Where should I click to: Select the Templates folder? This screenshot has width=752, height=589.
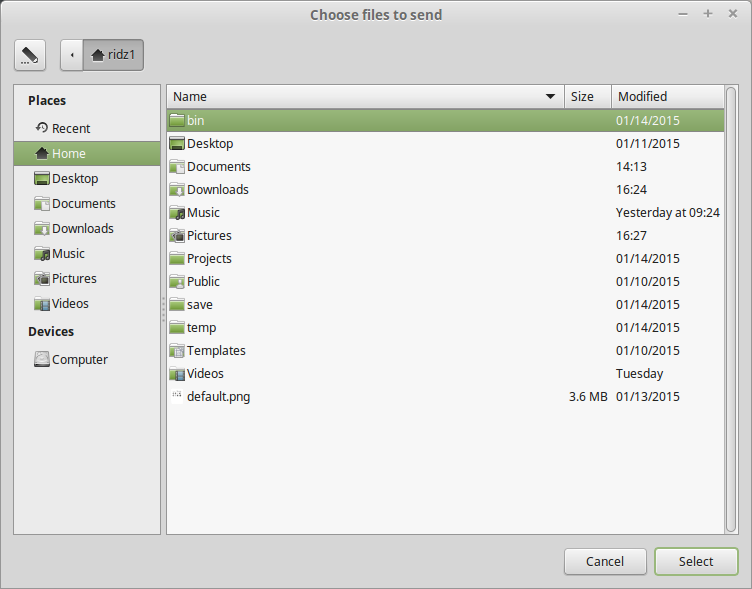(446, 351)
